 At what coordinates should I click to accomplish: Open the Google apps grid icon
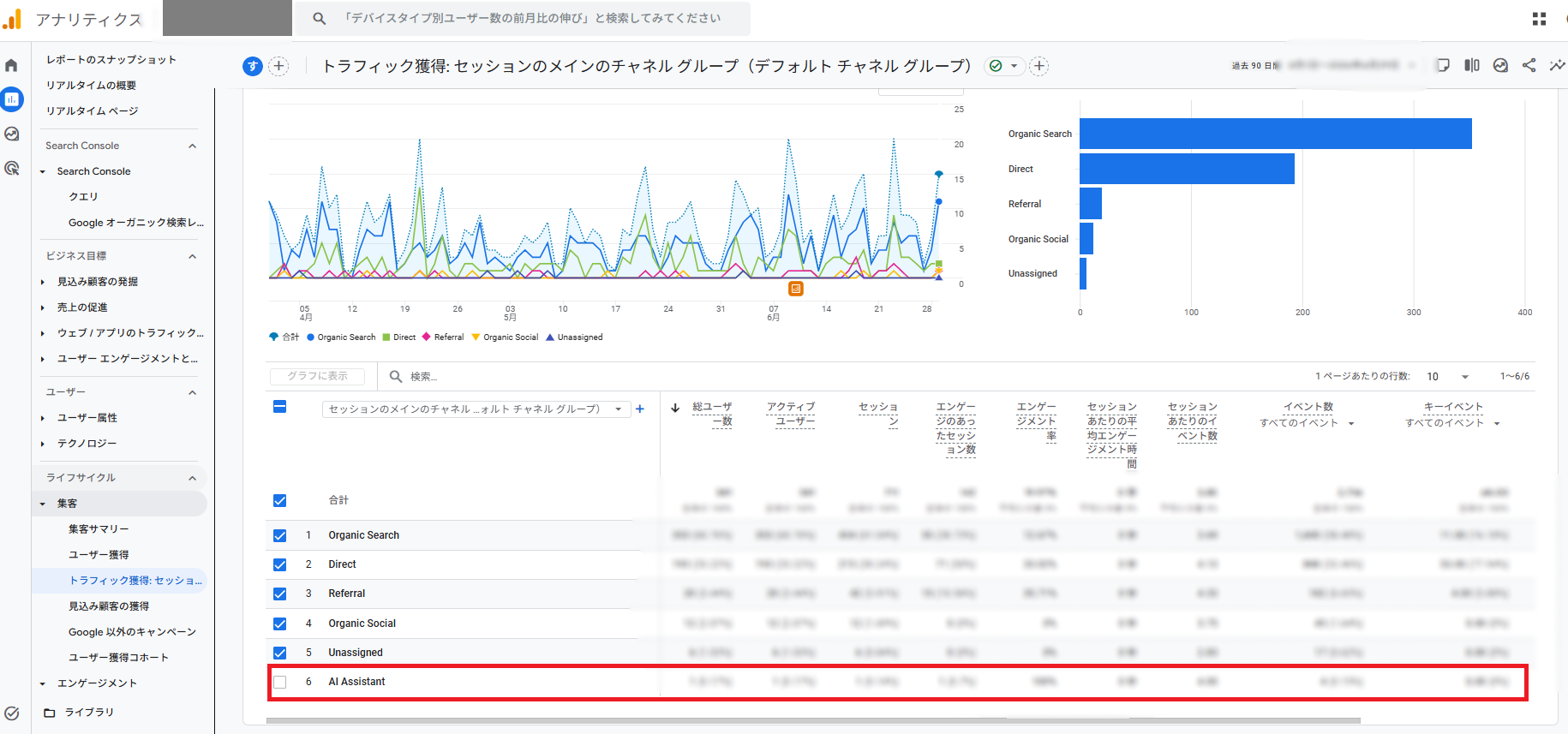click(1539, 19)
